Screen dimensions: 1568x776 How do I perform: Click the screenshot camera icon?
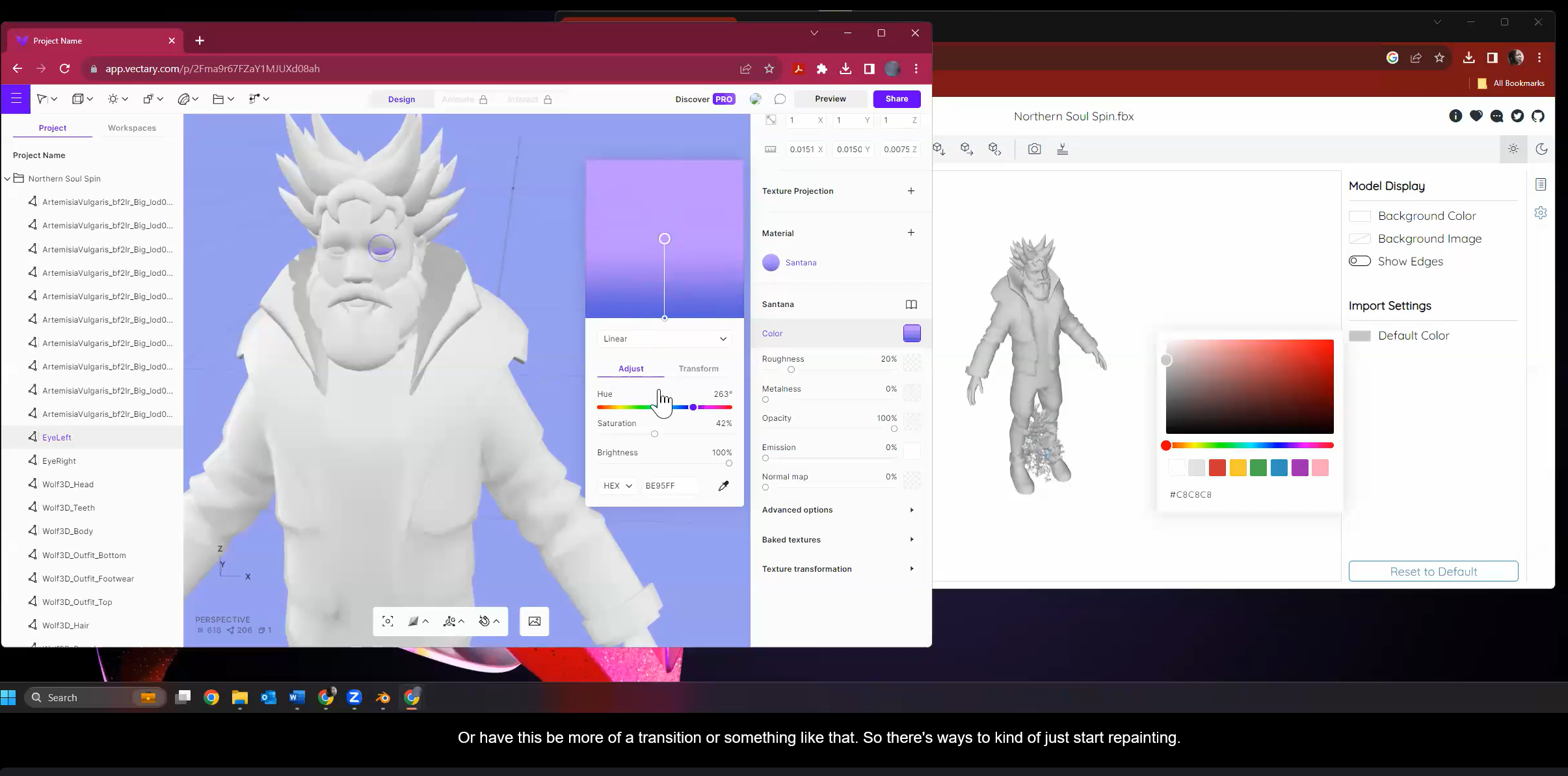pyautogui.click(x=1034, y=149)
